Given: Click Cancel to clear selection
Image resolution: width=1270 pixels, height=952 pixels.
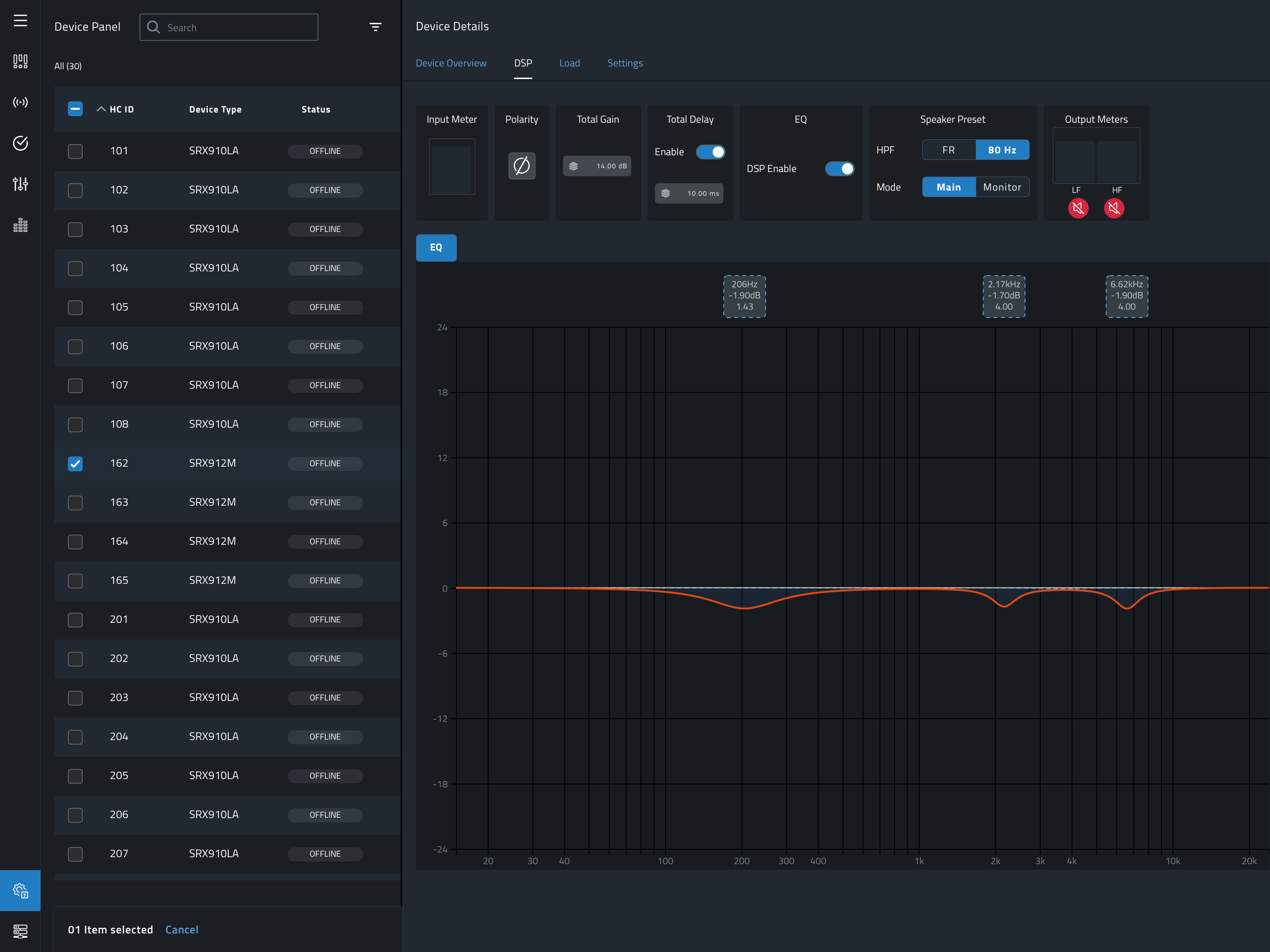Looking at the screenshot, I should click(x=181, y=930).
